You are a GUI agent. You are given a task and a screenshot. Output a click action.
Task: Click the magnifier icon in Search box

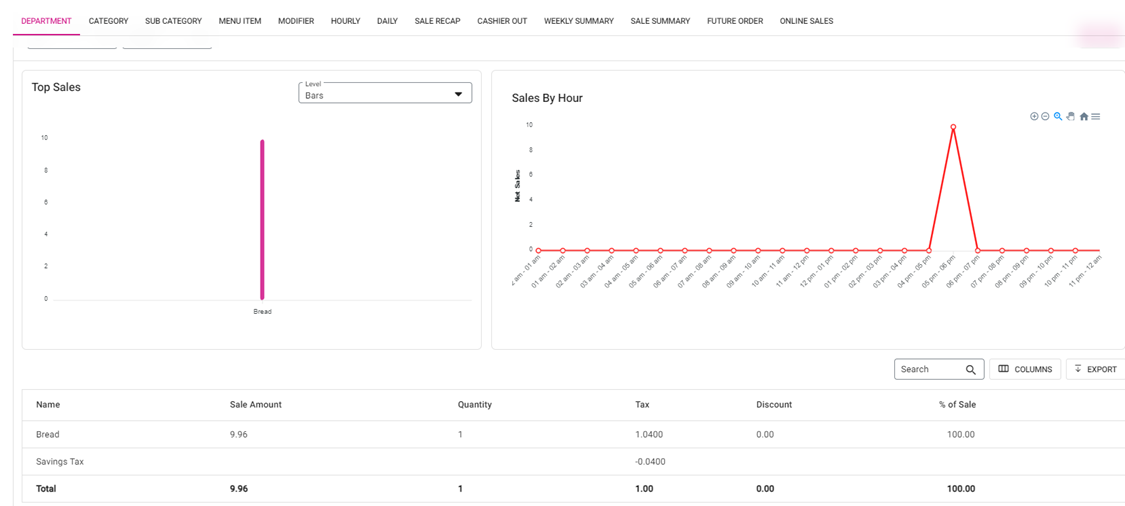pos(971,370)
